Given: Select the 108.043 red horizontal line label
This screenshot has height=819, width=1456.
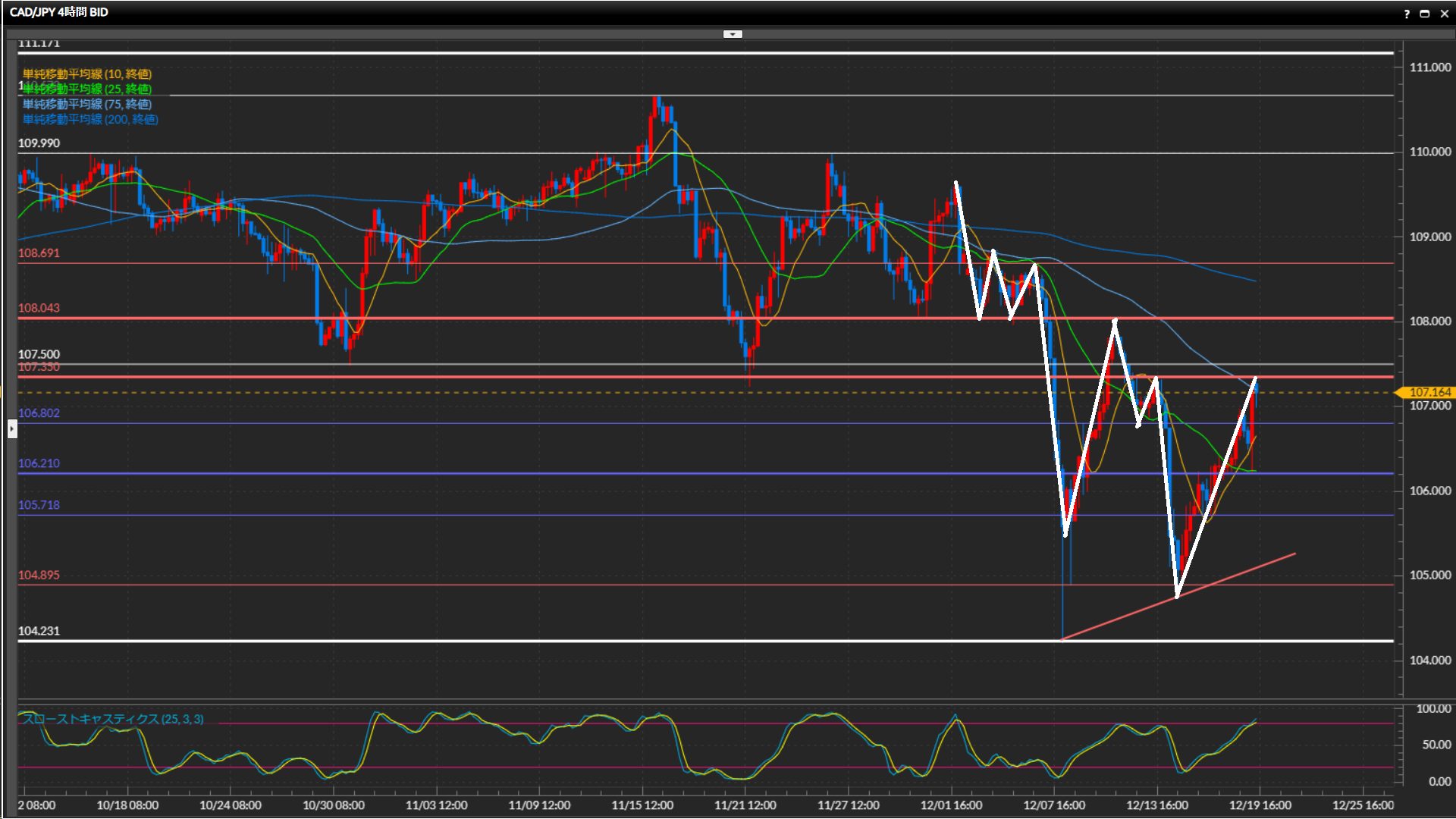Looking at the screenshot, I should tap(39, 308).
